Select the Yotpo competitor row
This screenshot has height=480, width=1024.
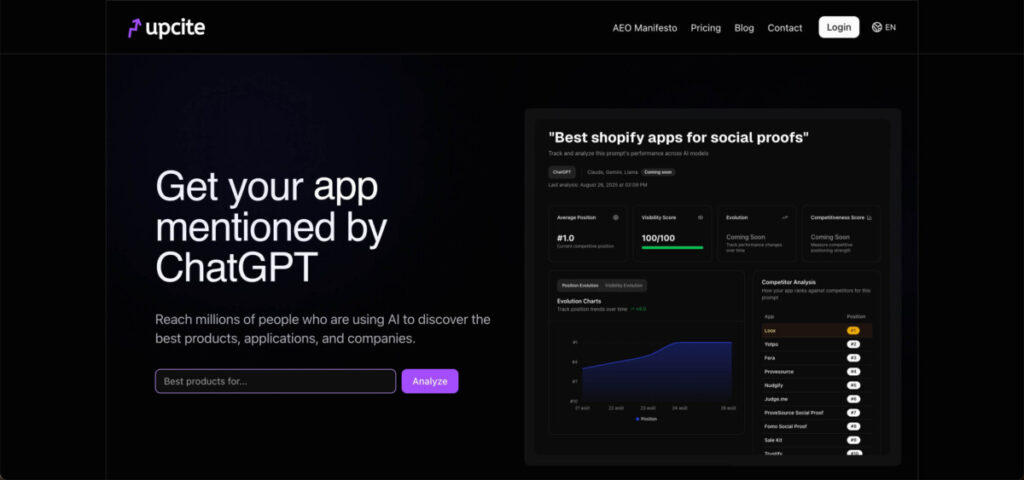tap(816, 344)
